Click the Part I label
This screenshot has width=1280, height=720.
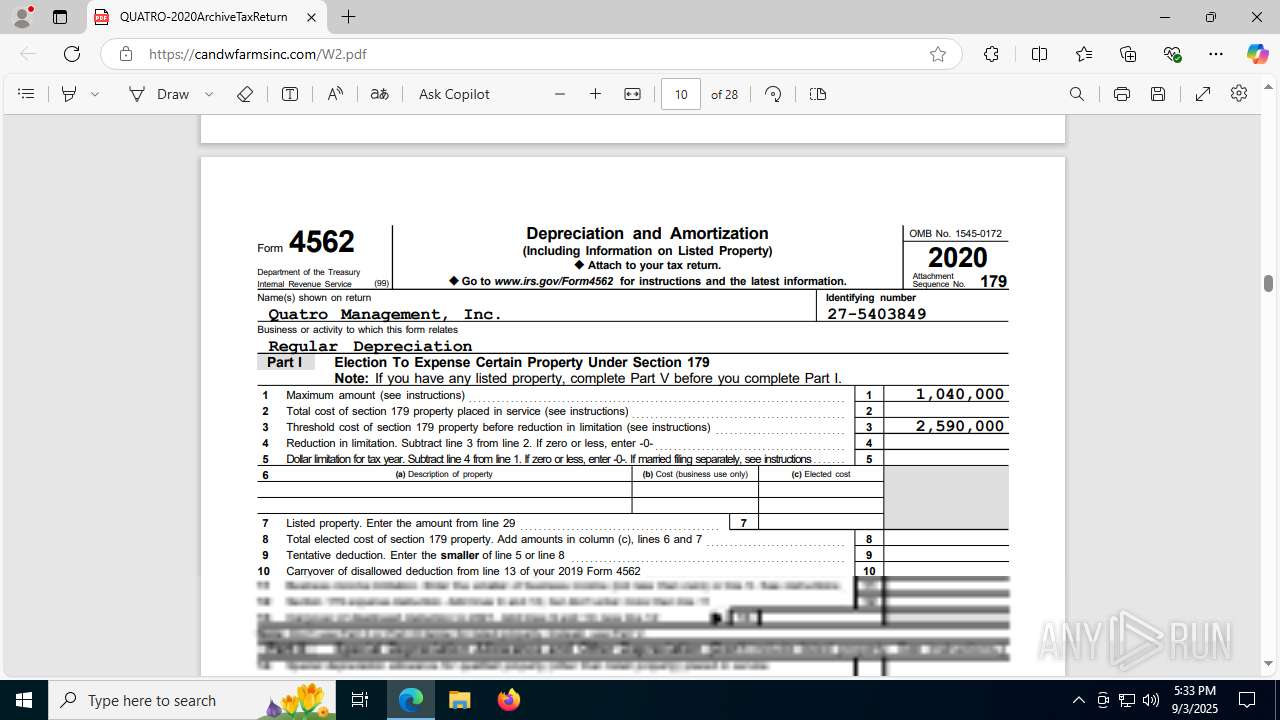pos(285,362)
